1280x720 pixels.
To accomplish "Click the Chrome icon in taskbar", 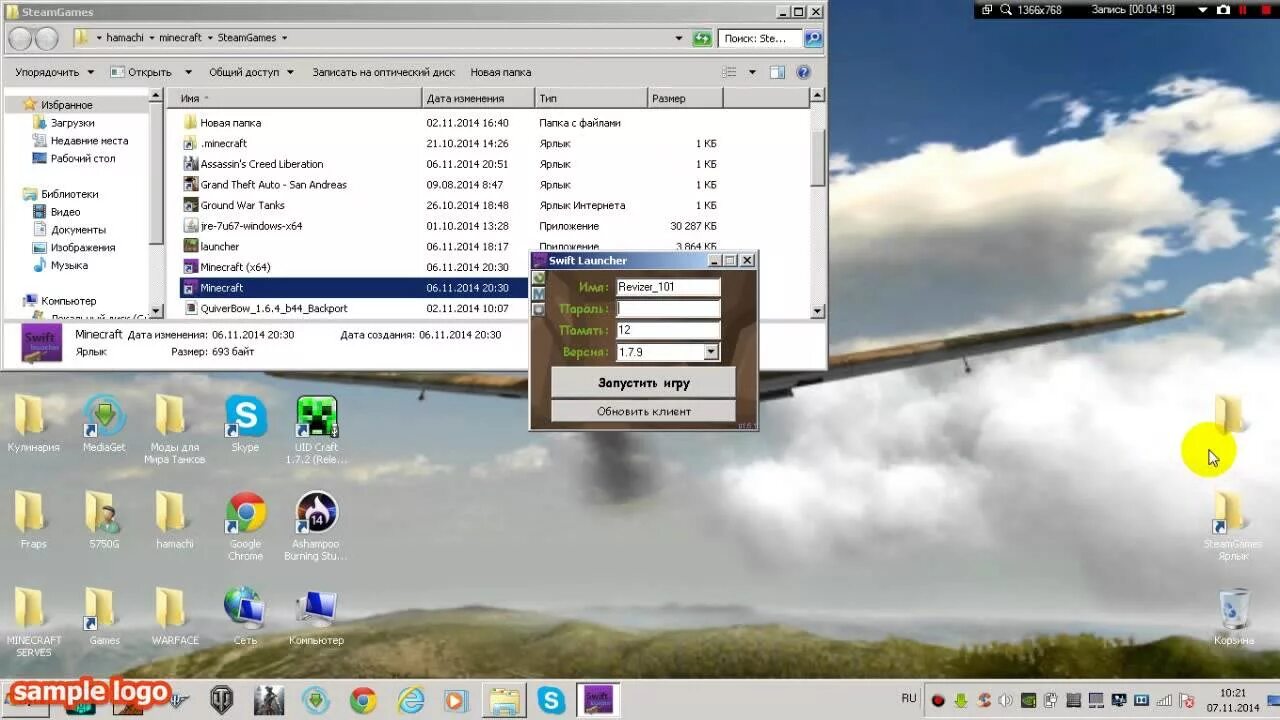I will [362, 699].
